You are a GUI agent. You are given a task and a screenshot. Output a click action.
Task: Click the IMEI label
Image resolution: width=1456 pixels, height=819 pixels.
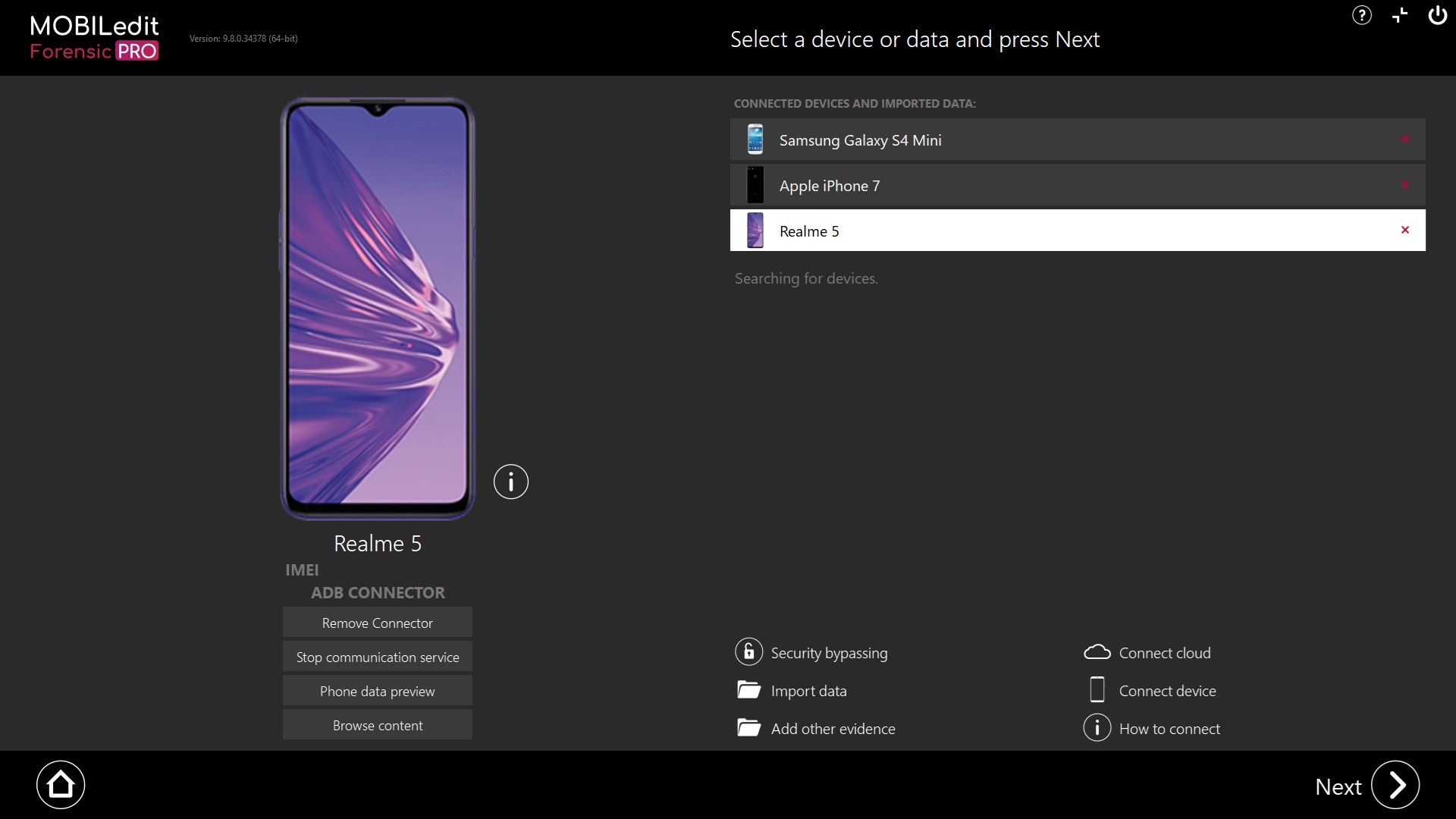302,570
